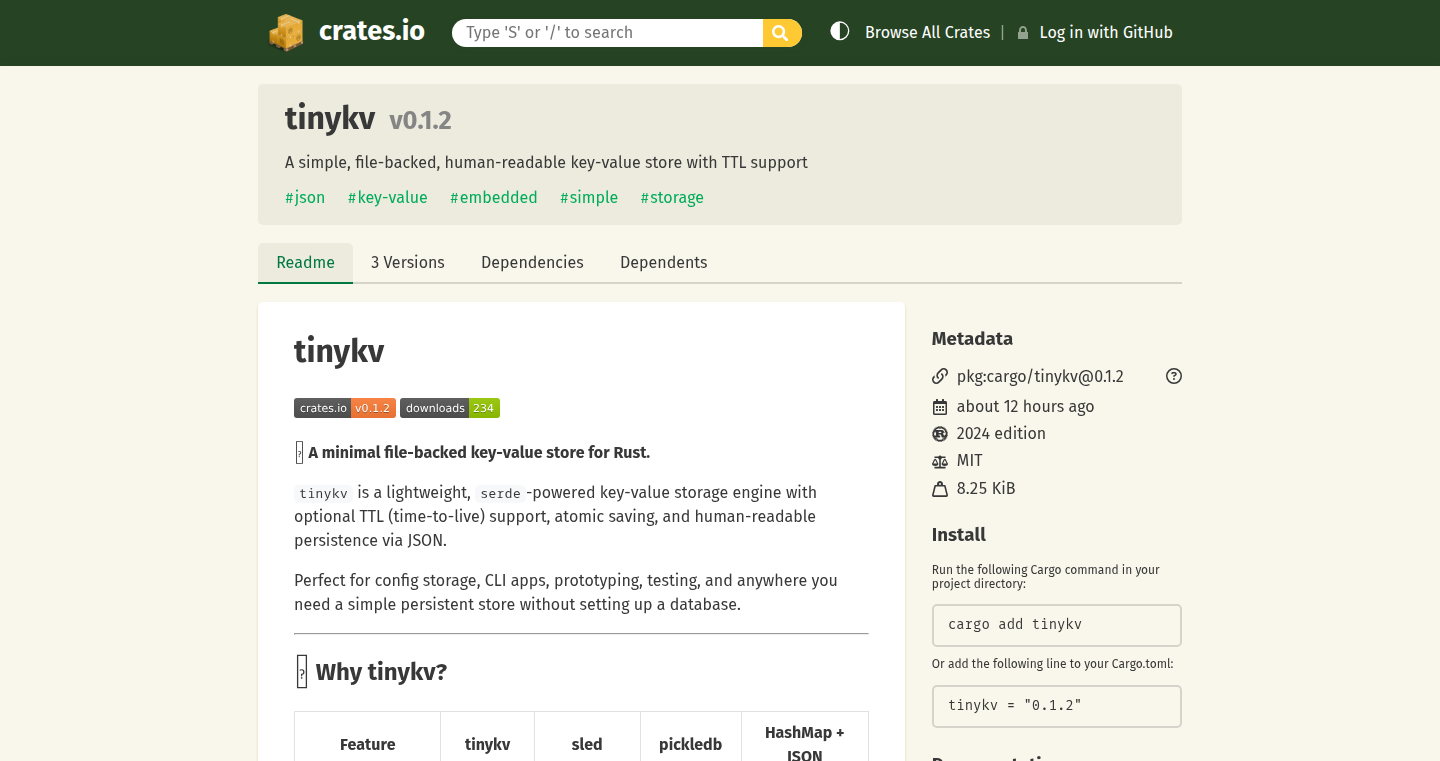Copy the tinykv = "0.1.2" line

pos(1057,706)
